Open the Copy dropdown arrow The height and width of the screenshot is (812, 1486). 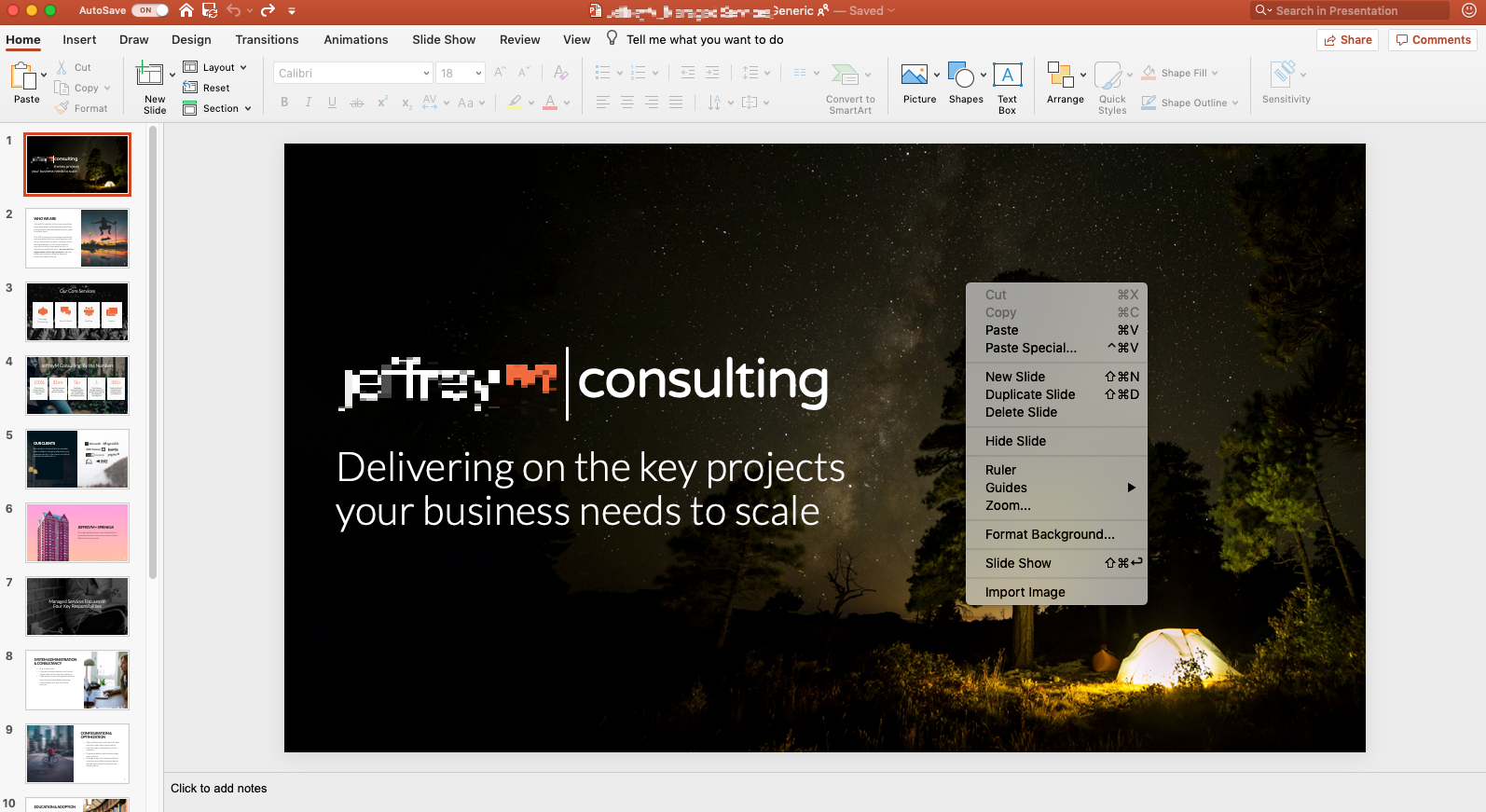click(x=107, y=88)
